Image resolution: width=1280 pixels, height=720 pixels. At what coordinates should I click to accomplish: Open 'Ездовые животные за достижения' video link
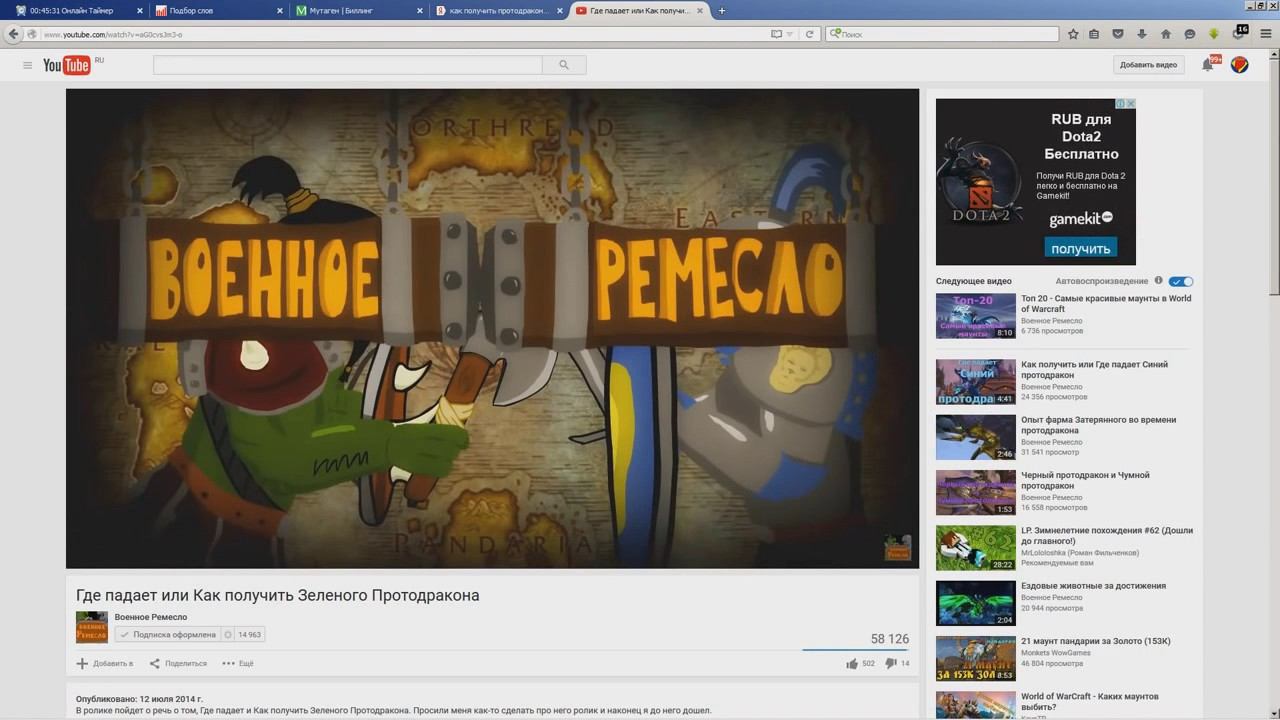[x=1093, y=586]
